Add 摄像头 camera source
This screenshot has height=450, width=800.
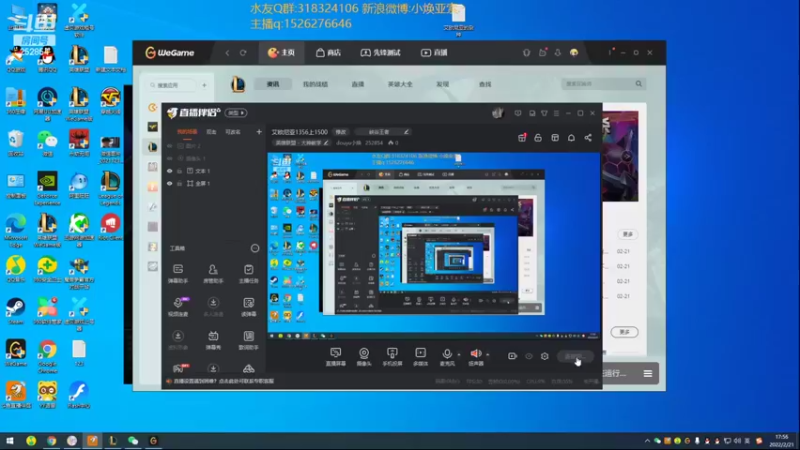point(364,357)
